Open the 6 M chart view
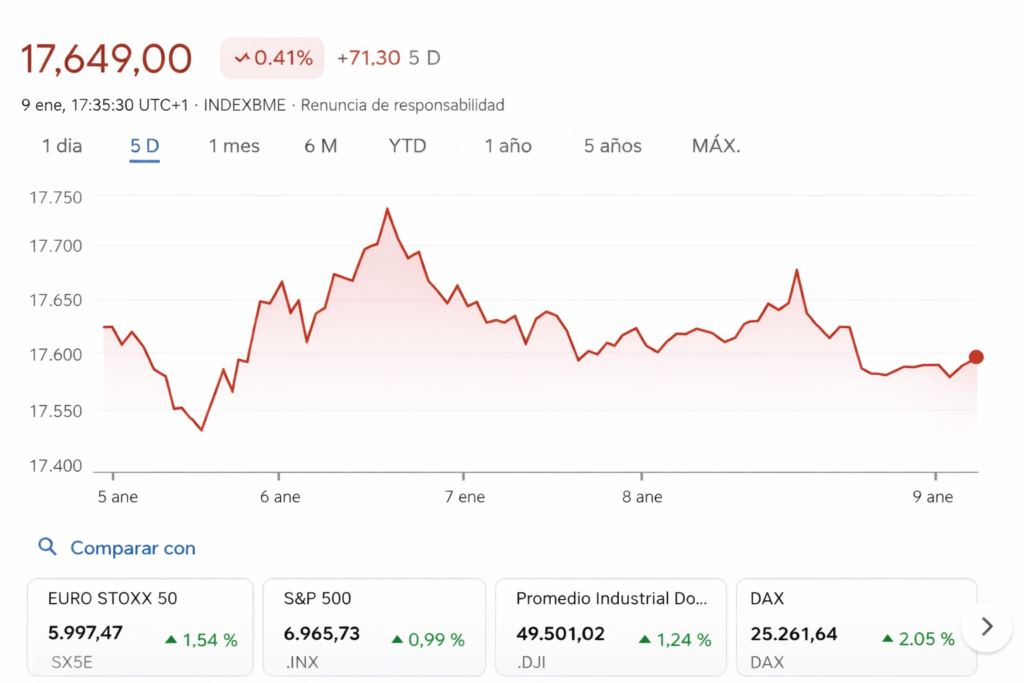 click(323, 145)
